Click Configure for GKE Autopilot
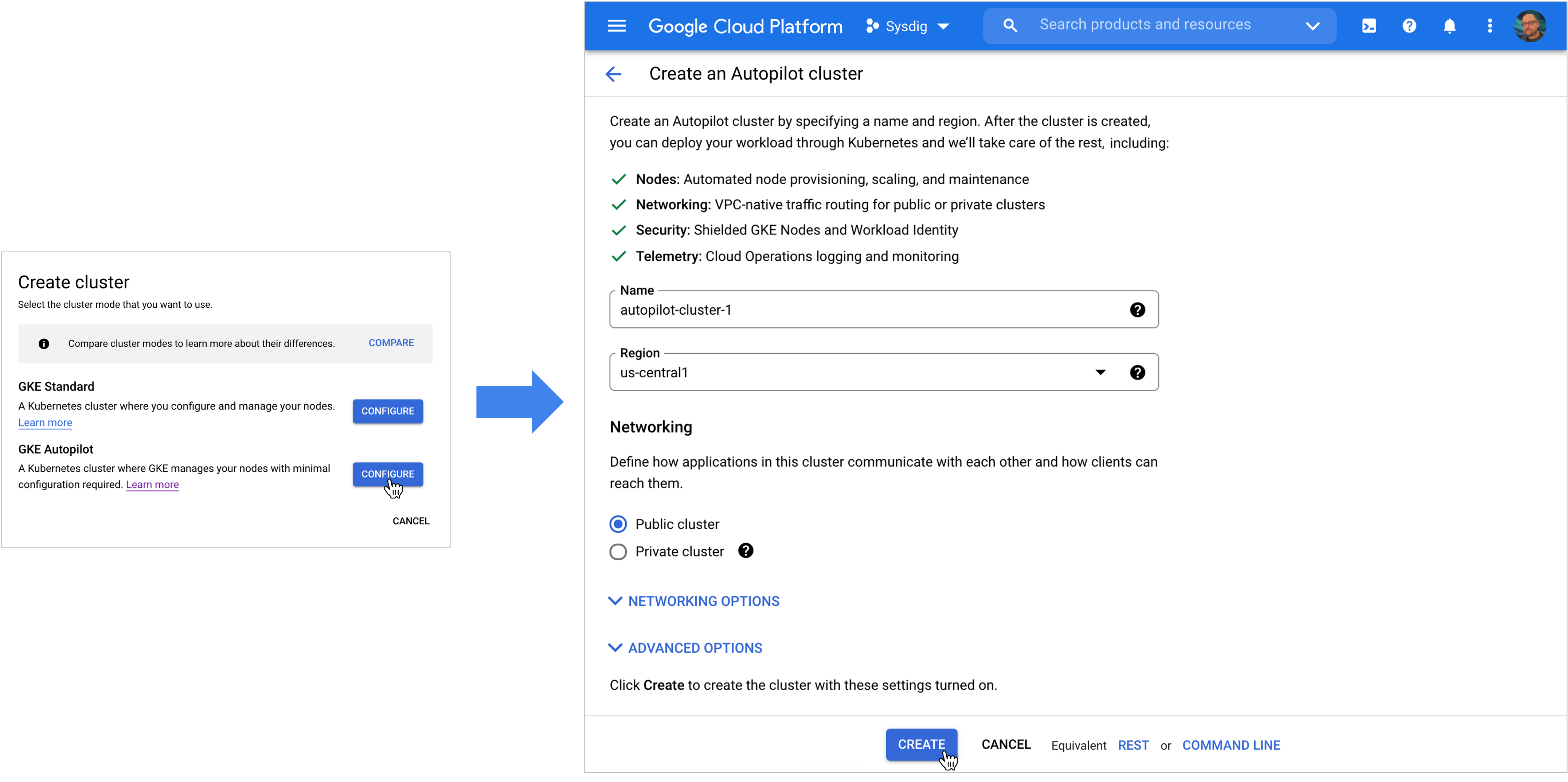The height and width of the screenshot is (782, 1568). [387, 474]
